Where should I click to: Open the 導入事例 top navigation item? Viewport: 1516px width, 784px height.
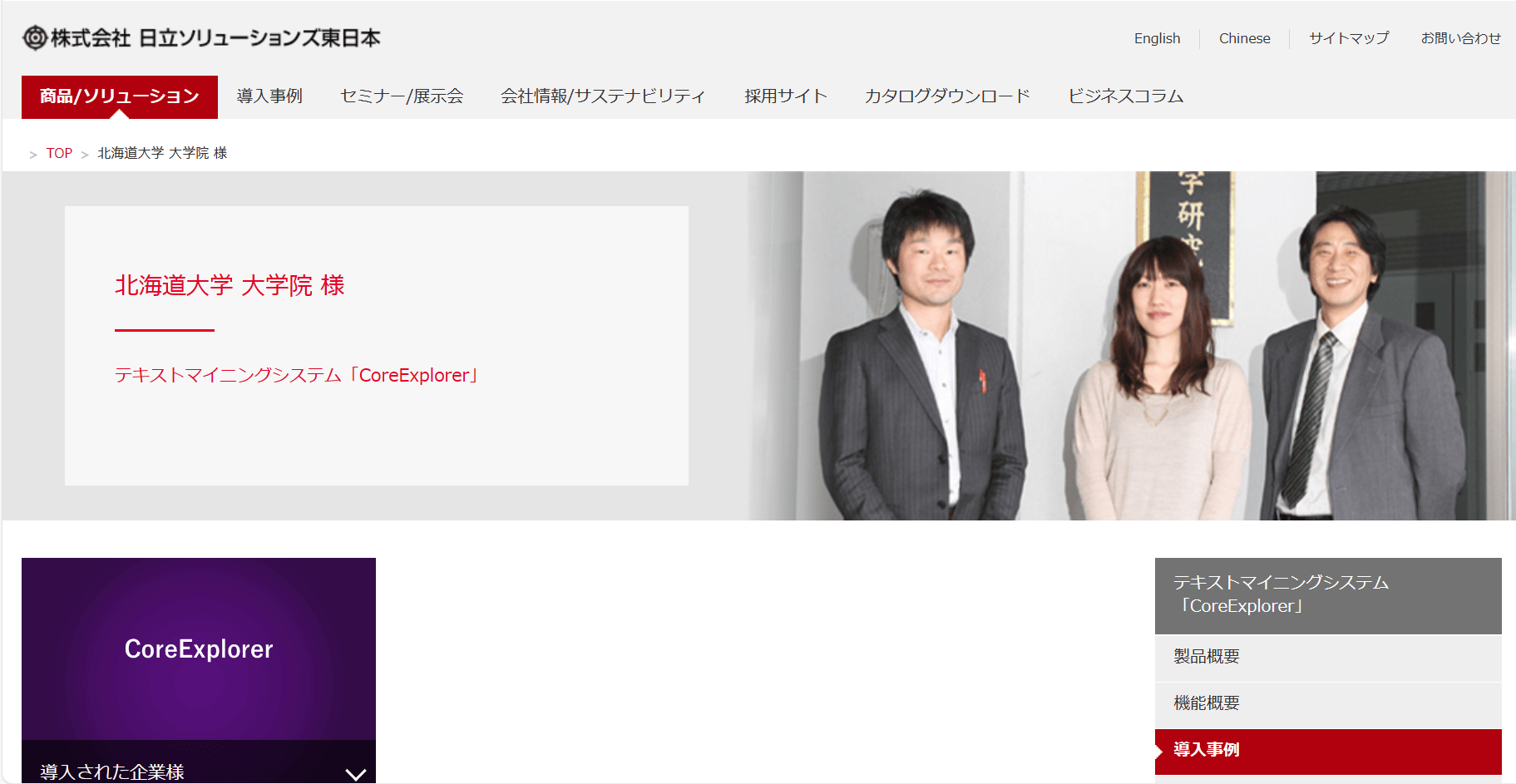269,96
